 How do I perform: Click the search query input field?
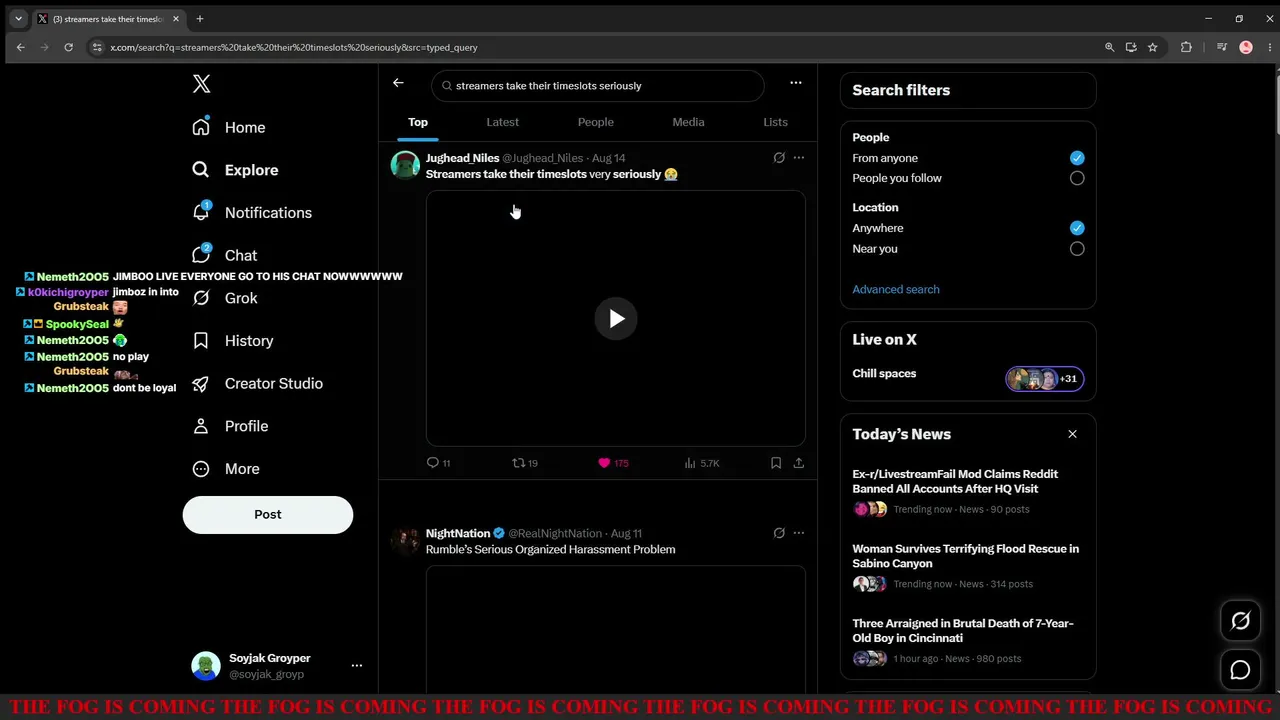coord(598,86)
